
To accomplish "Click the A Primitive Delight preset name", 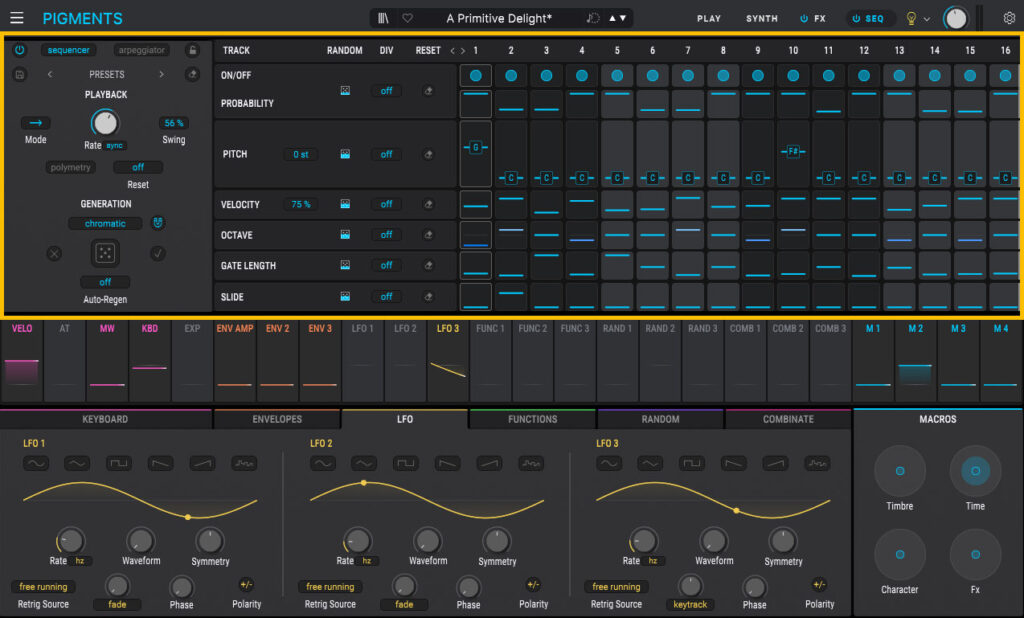I will pos(499,18).
